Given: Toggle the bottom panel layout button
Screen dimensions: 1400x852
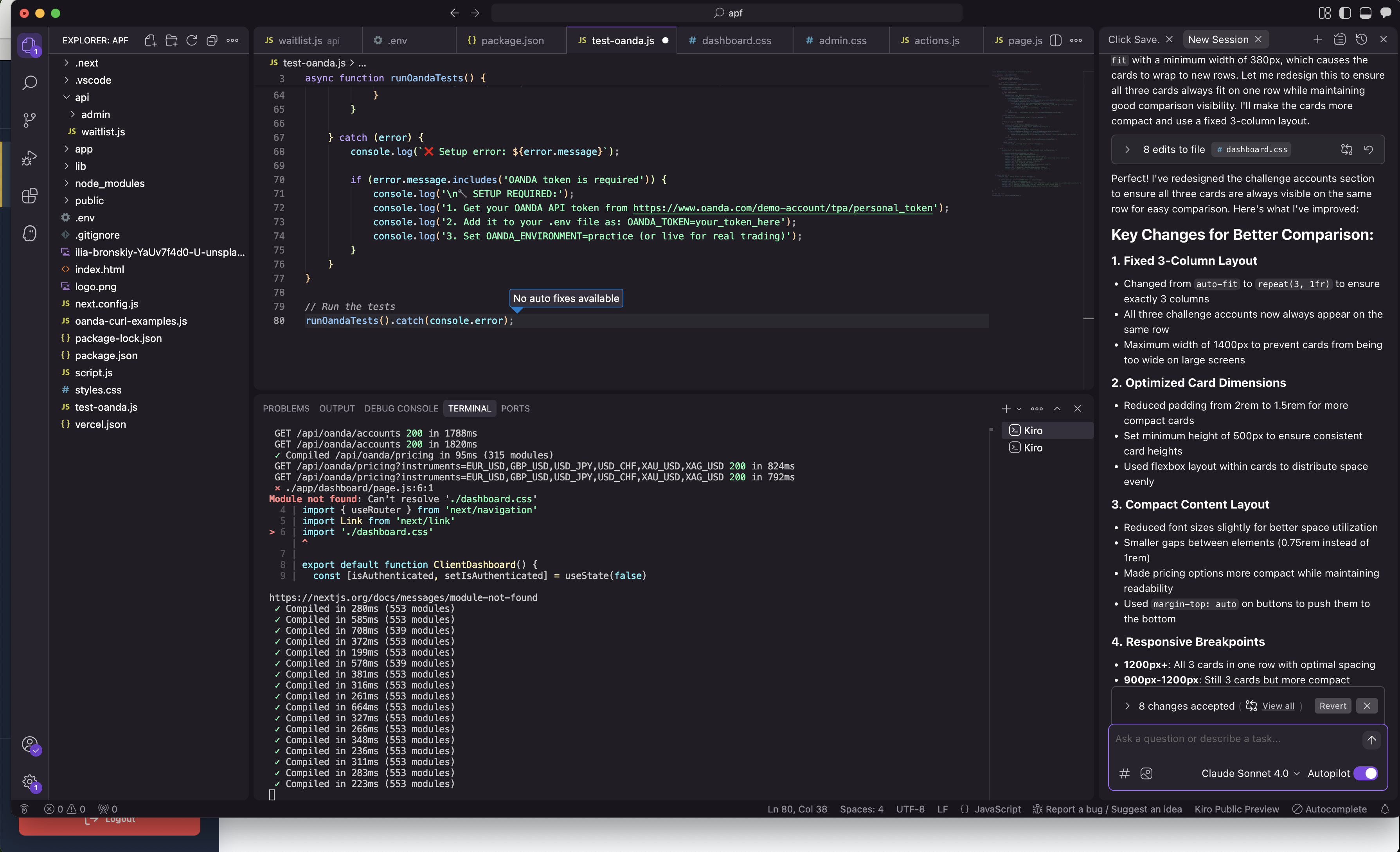Looking at the screenshot, I should pos(1365,13).
